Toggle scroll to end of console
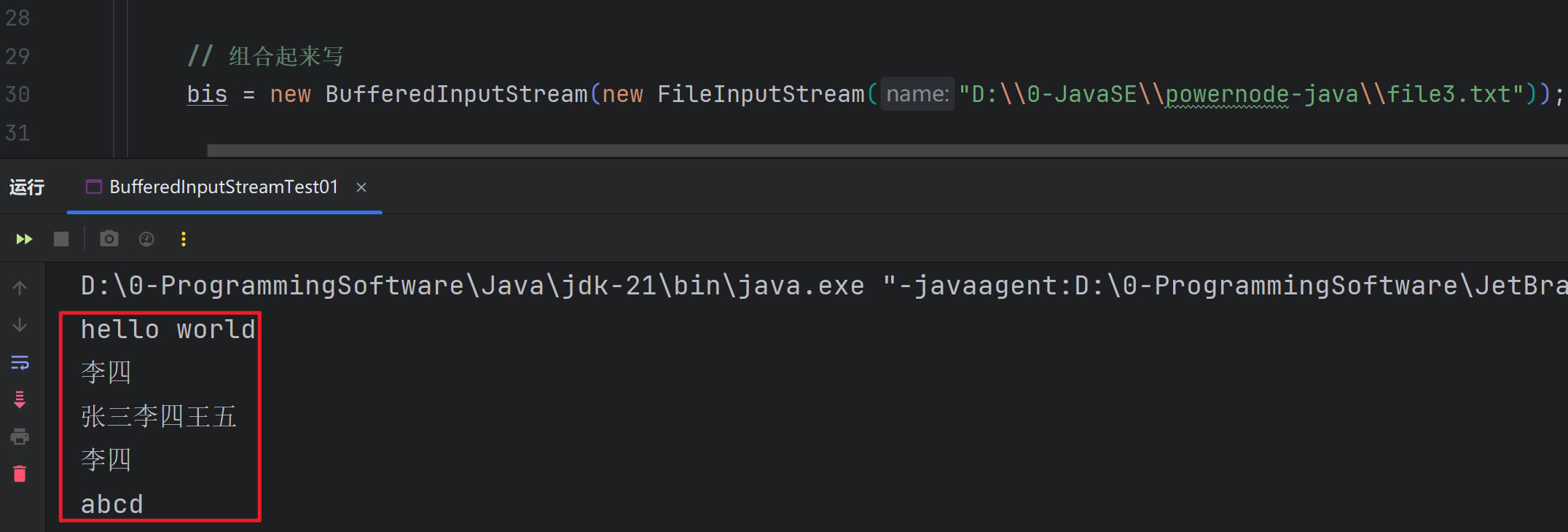 [x=20, y=399]
